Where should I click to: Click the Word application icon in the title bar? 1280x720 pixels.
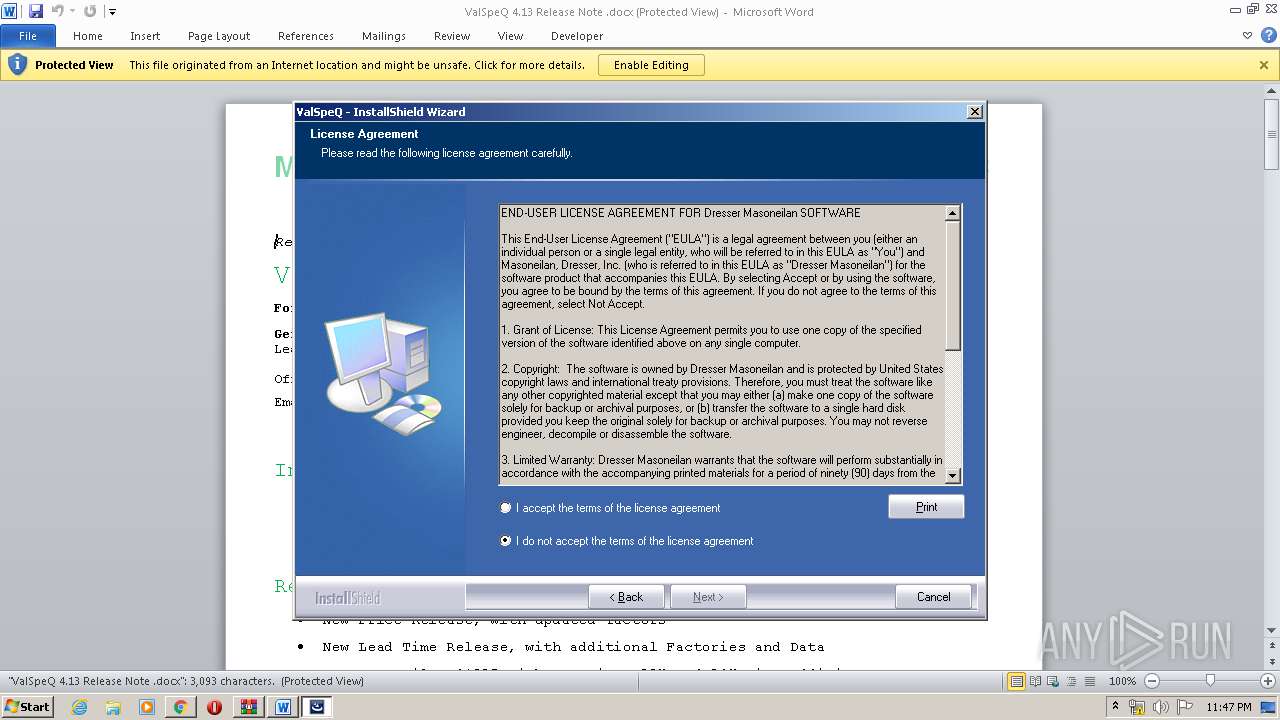click(10, 11)
